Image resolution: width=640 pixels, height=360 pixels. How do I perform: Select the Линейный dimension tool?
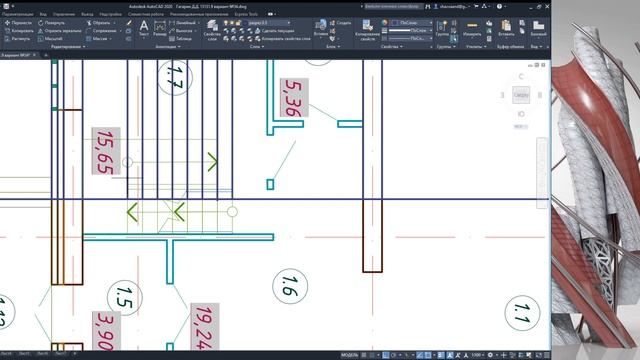point(183,23)
